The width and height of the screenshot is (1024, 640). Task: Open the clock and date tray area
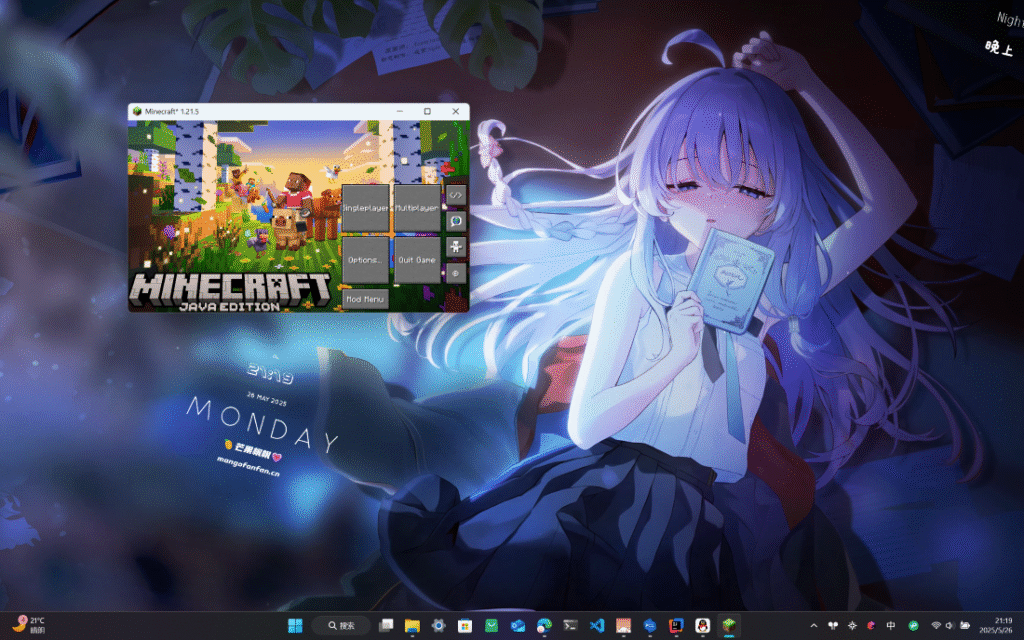tap(994, 626)
